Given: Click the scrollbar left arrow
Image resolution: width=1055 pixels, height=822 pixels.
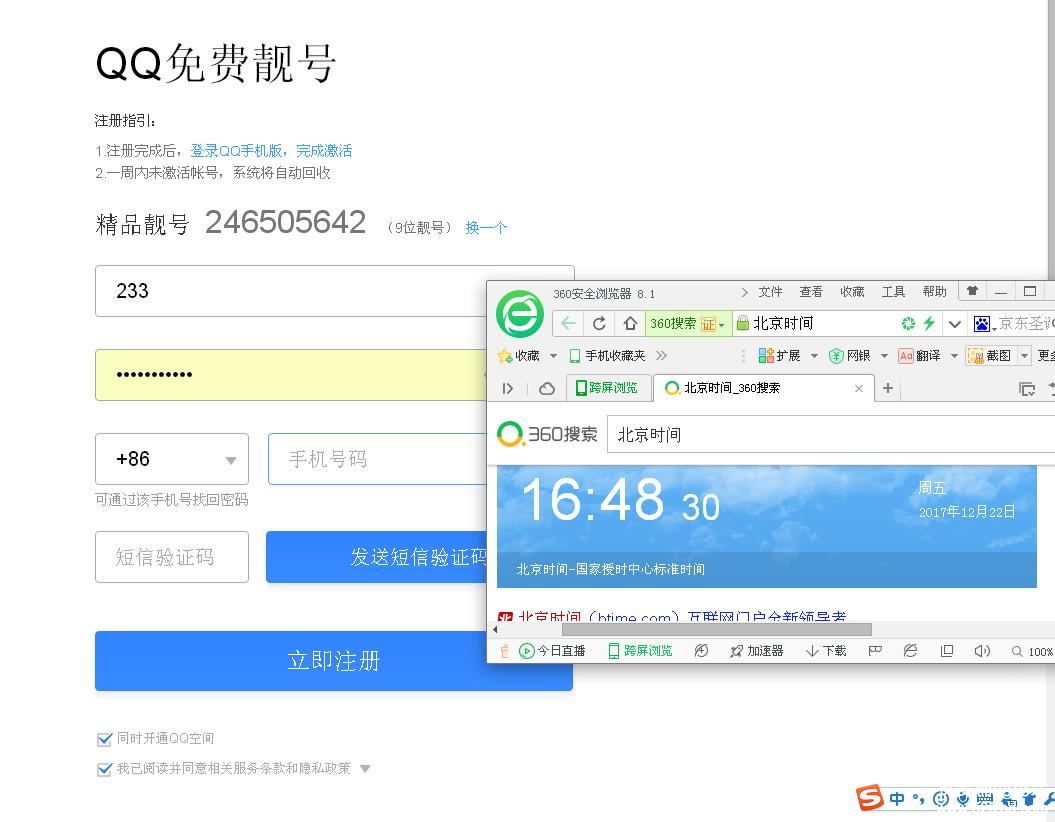Looking at the screenshot, I should pyautogui.click(x=495, y=630).
